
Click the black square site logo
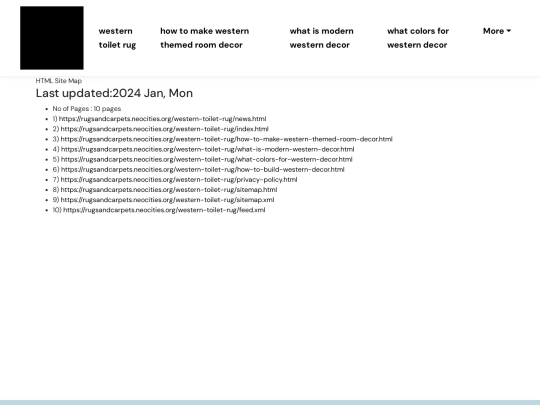(x=52, y=38)
